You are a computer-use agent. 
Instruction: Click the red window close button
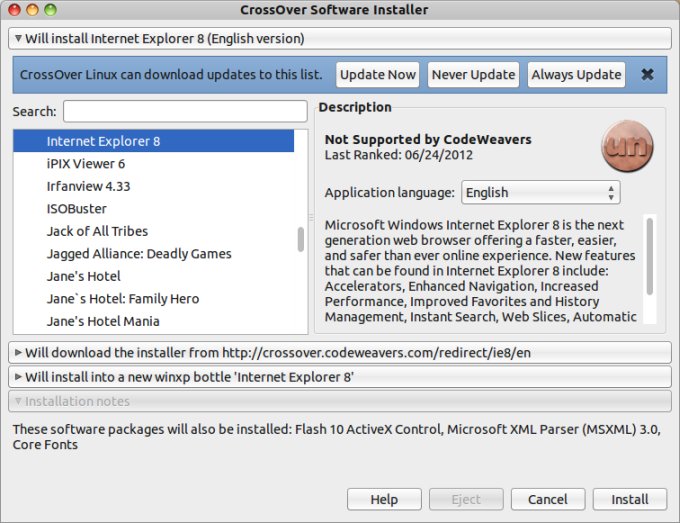point(14,10)
